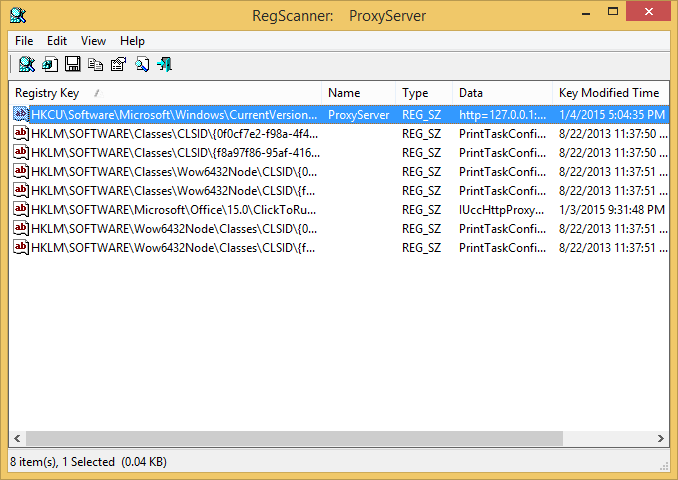Click the IUccHttpProxy... data cell
The width and height of the screenshot is (678, 480).
(502, 210)
